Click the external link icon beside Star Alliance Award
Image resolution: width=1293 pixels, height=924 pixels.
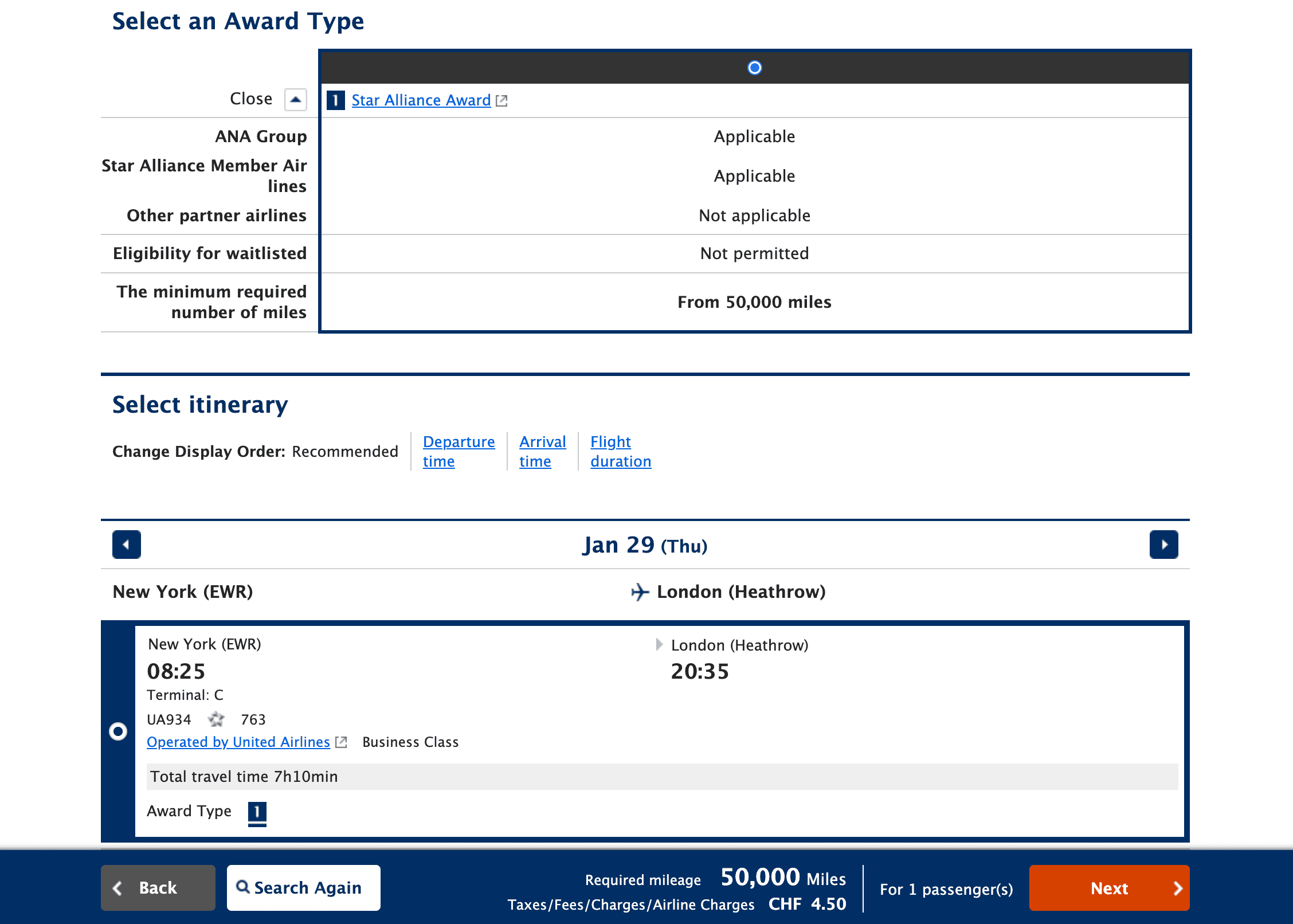[x=501, y=100]
